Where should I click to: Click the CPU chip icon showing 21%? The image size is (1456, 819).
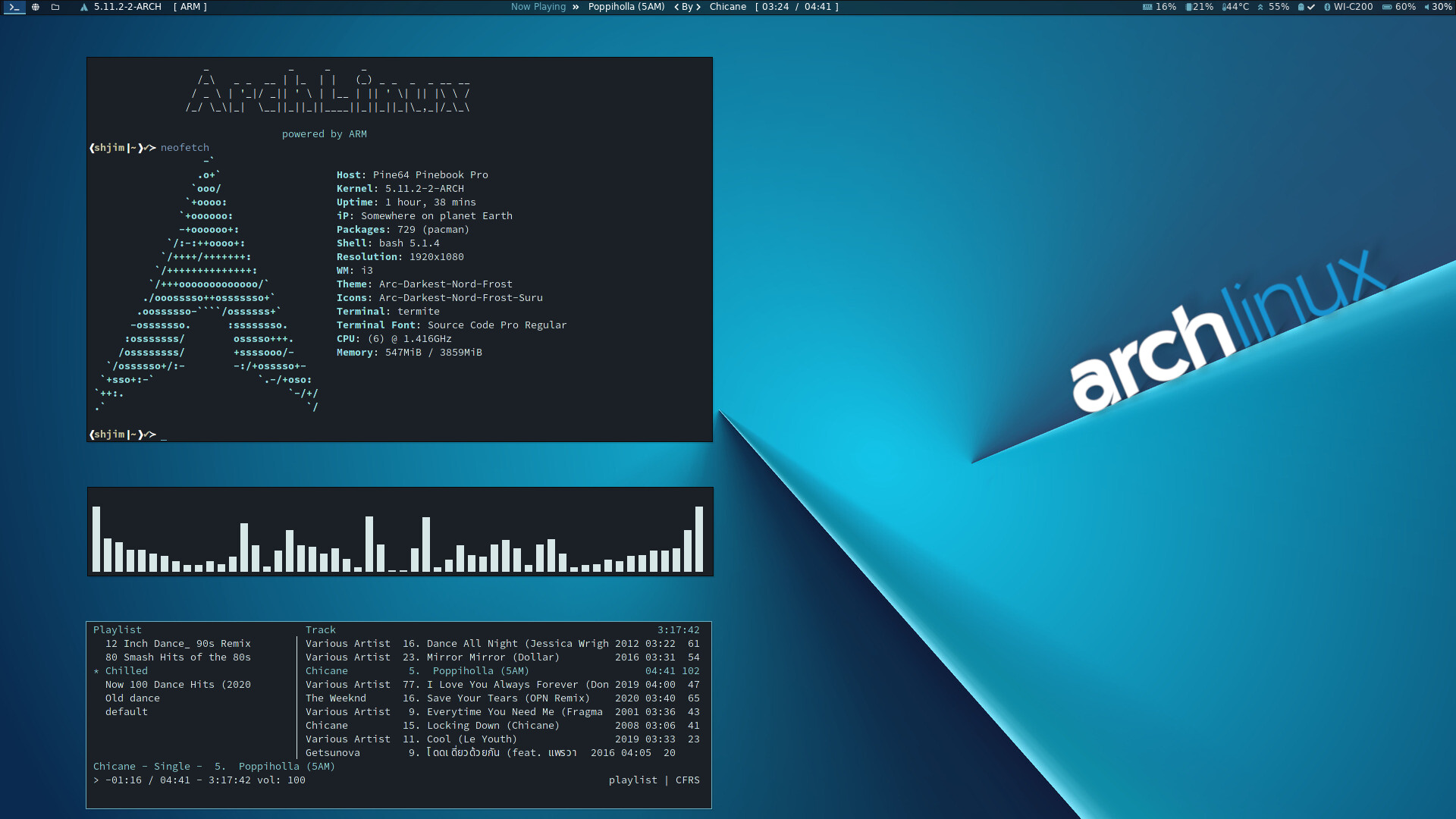[1188, 7]
